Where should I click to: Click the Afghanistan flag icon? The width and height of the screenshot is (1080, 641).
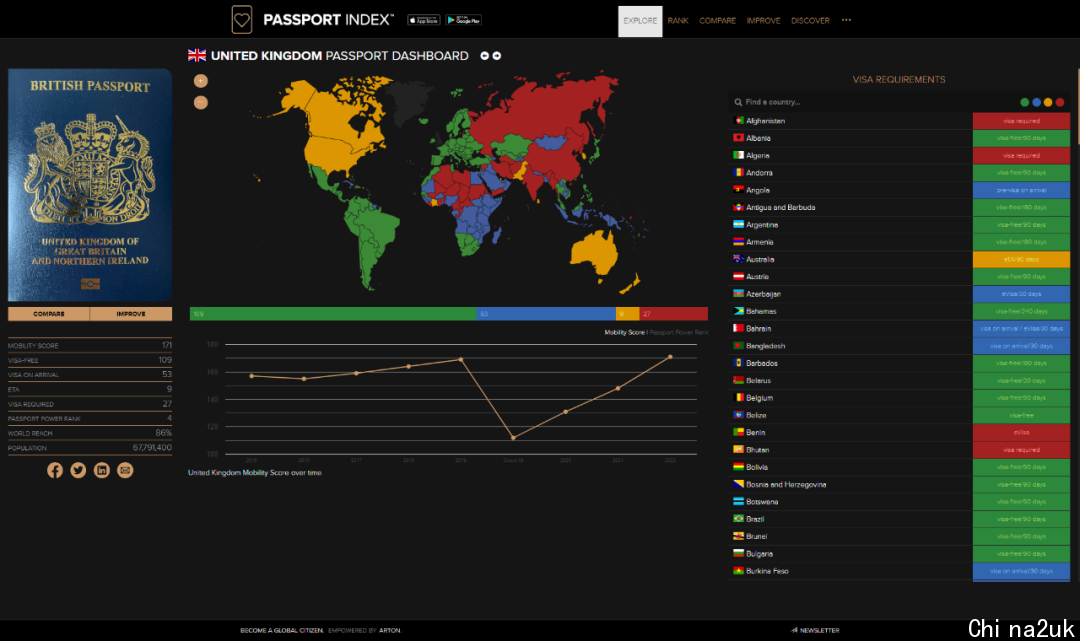coord(738,120)
